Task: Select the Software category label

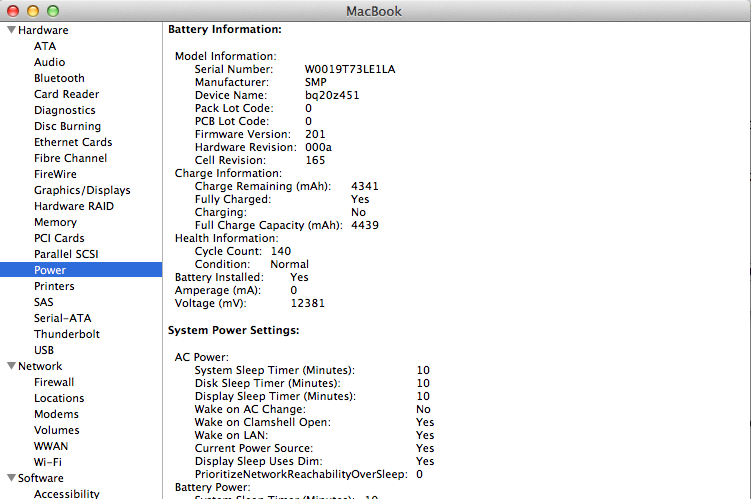Action: (41, 478)
